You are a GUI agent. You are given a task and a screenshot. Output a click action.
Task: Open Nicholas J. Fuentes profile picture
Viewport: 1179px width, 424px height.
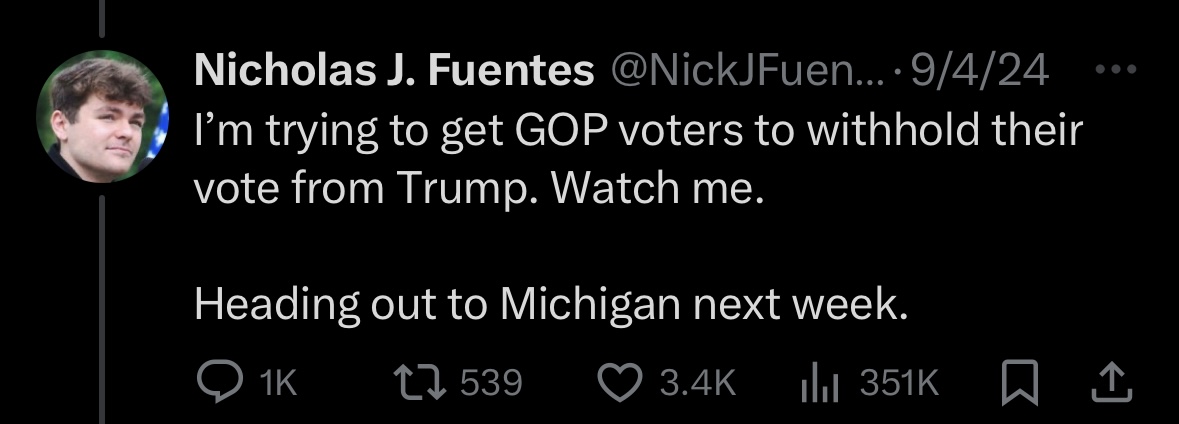pos(102,116)
